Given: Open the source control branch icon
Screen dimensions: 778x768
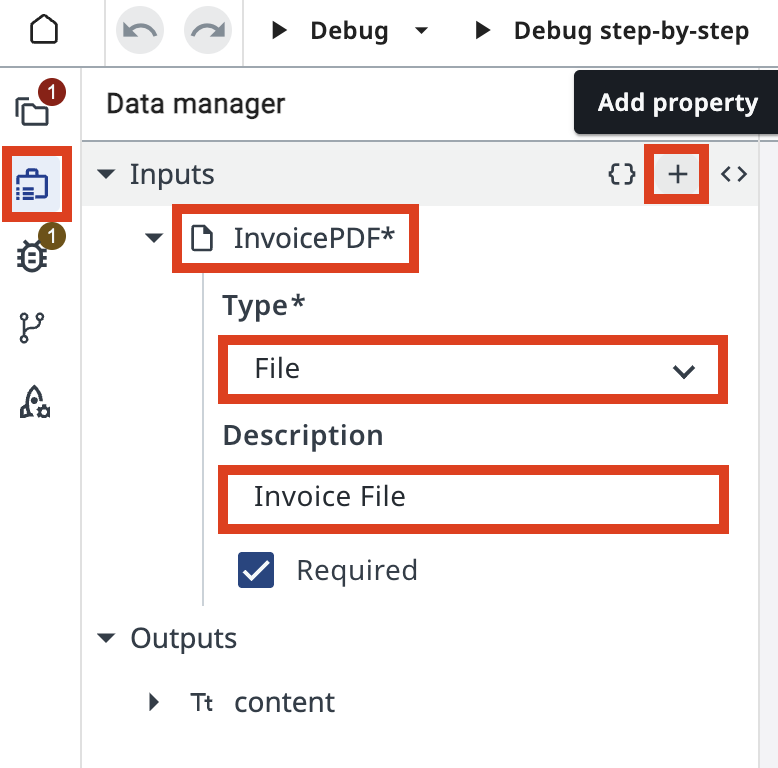Looking at the screenshot, I should pyautogui.click(x=31, y=328).
